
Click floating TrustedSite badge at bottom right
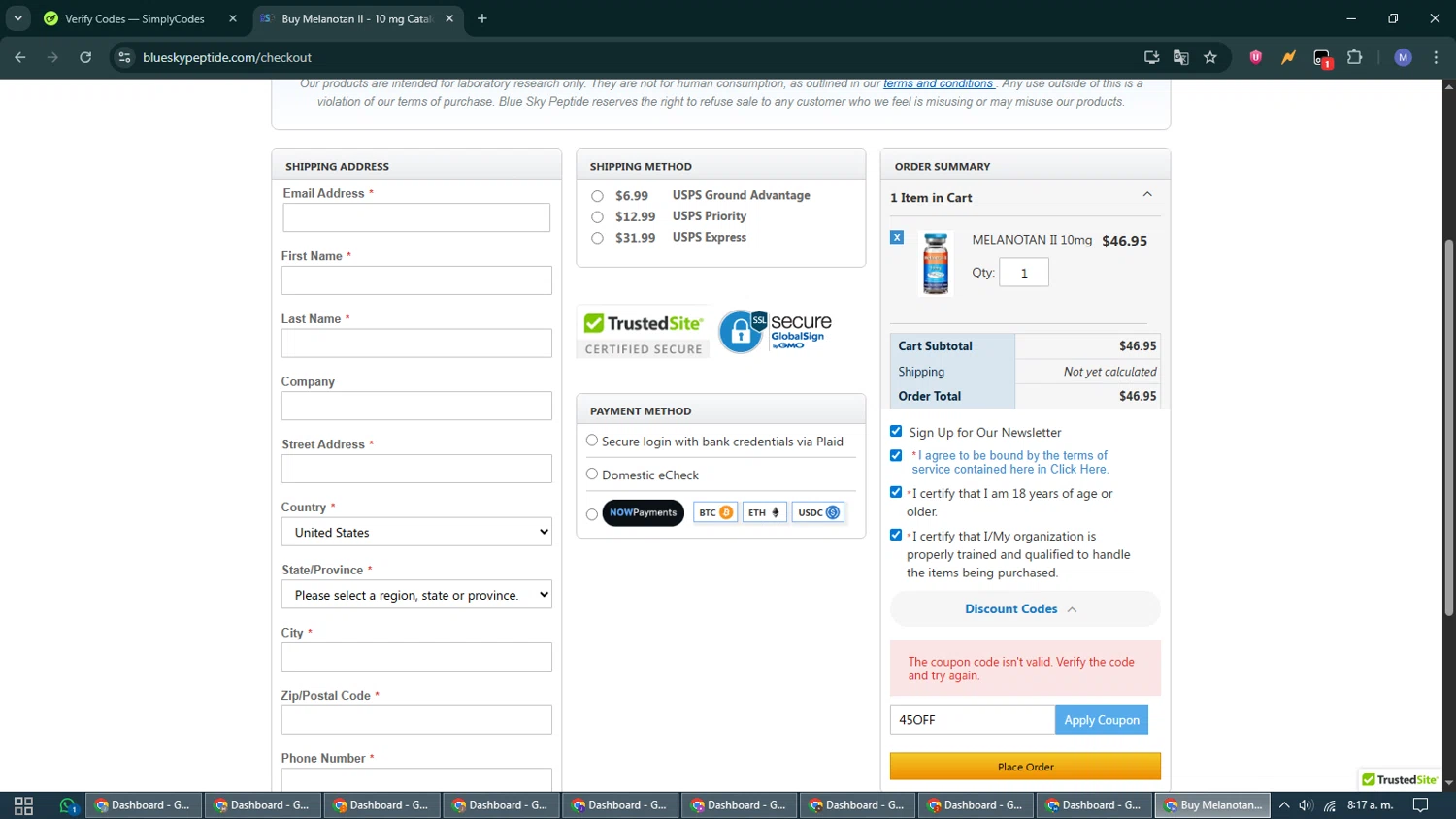[x=1399, y=779]
